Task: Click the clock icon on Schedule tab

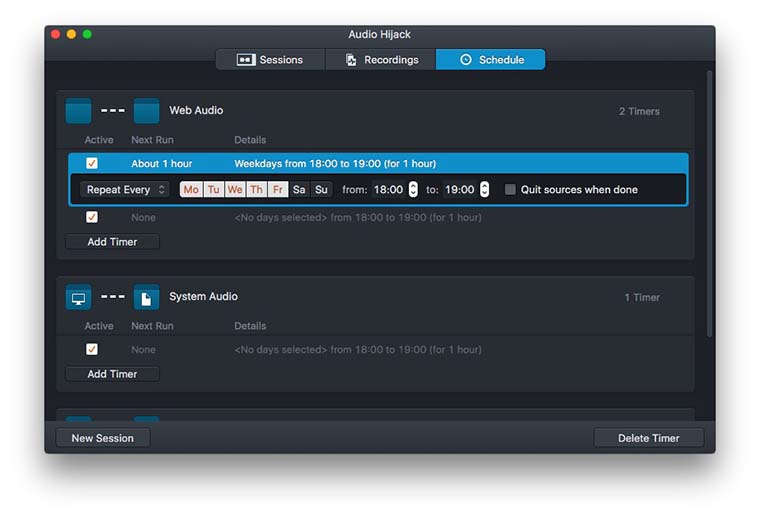Action: (x=465, y=60)
